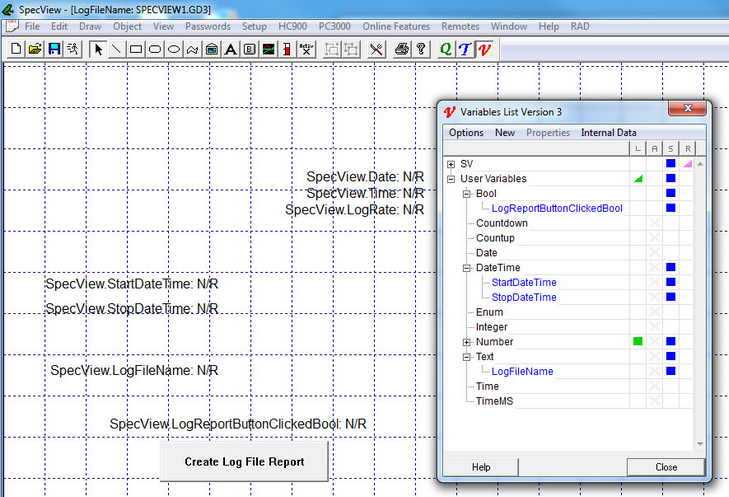
Task: Click the New file toolbar icon
Action: point(16,49)
